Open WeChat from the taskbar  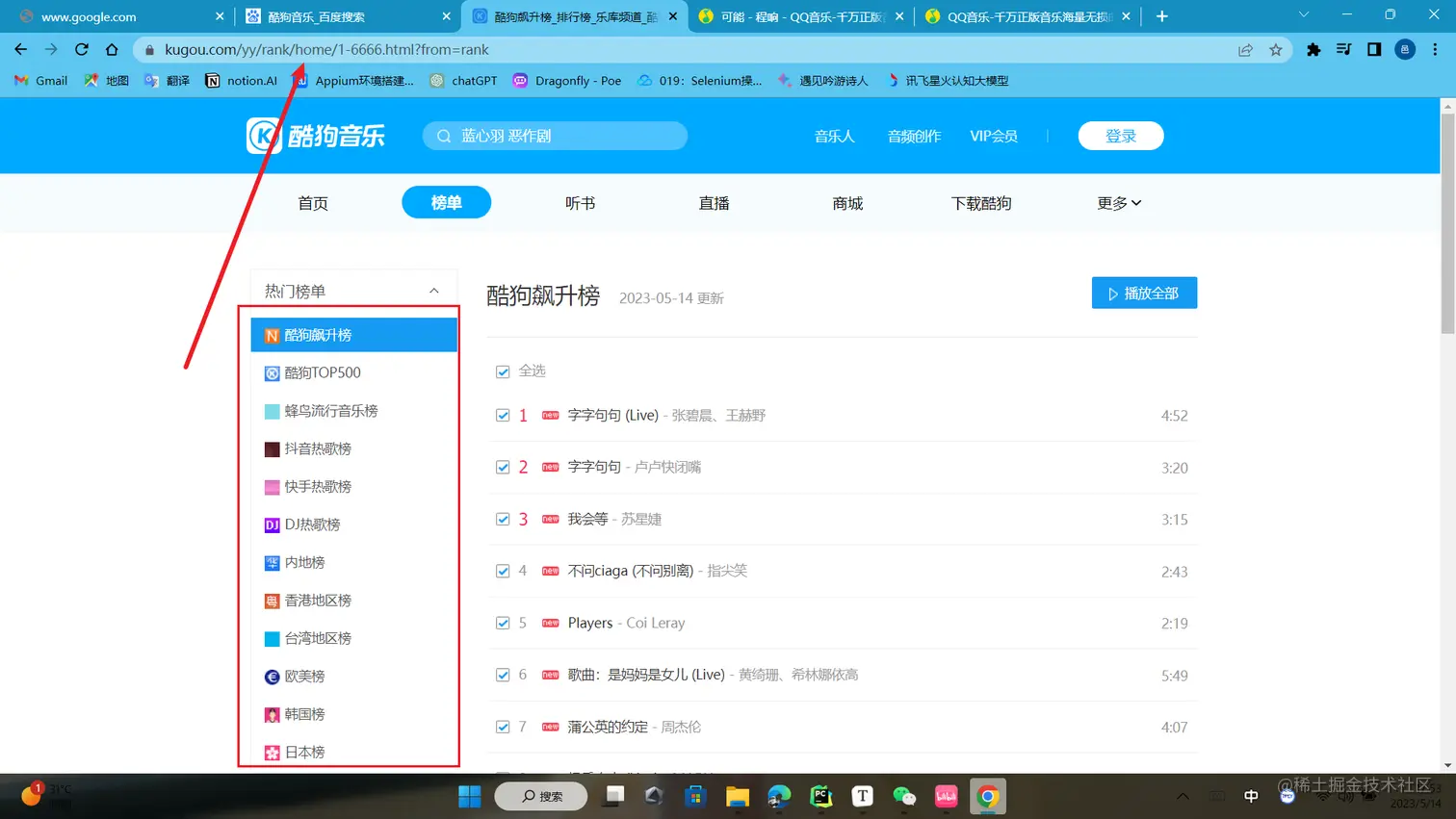[904, 796]
